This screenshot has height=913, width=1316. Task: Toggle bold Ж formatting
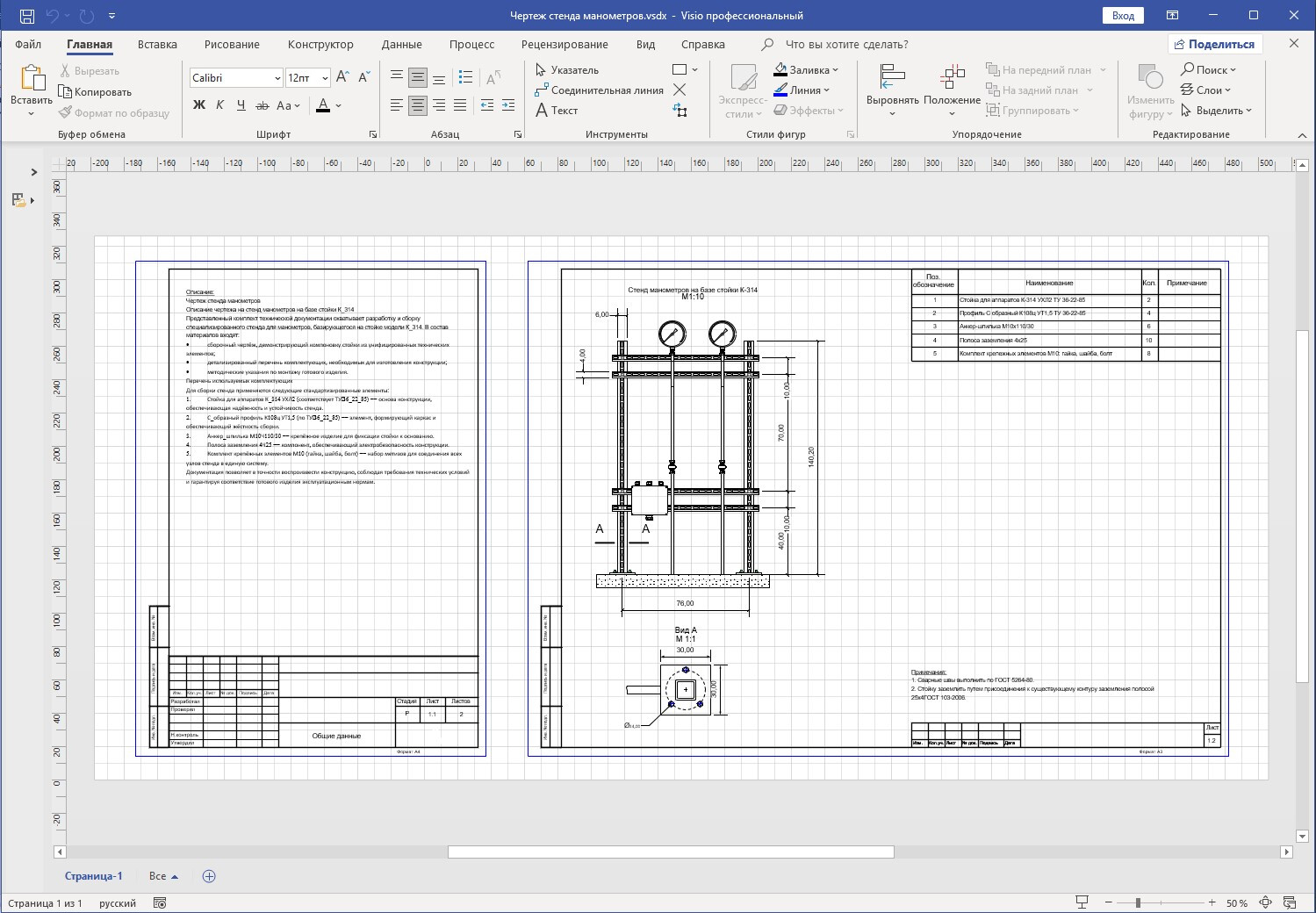click(x=199, y=105)
